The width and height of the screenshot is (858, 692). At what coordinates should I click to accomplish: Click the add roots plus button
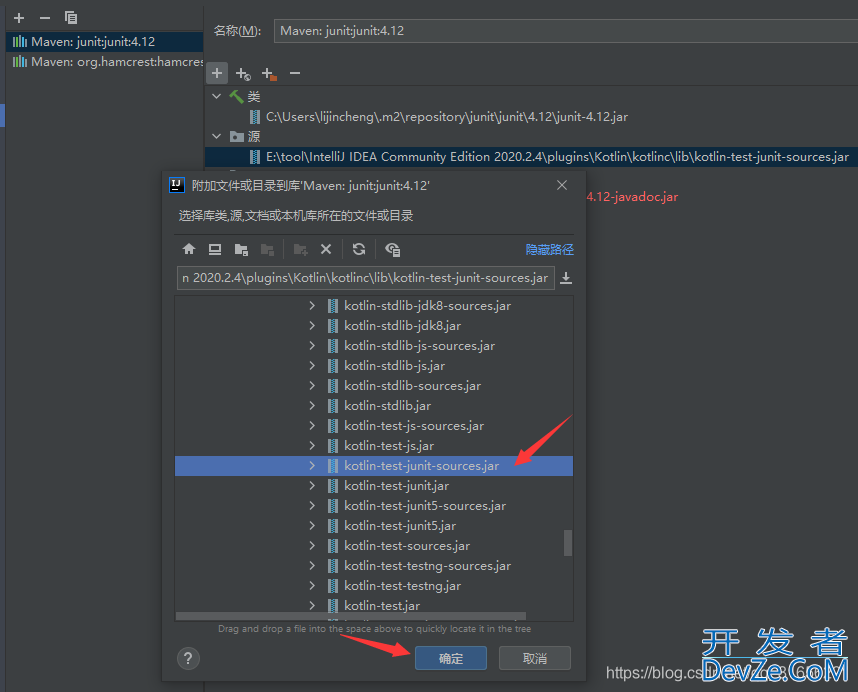pyautogui.click(x=217, y=73)
